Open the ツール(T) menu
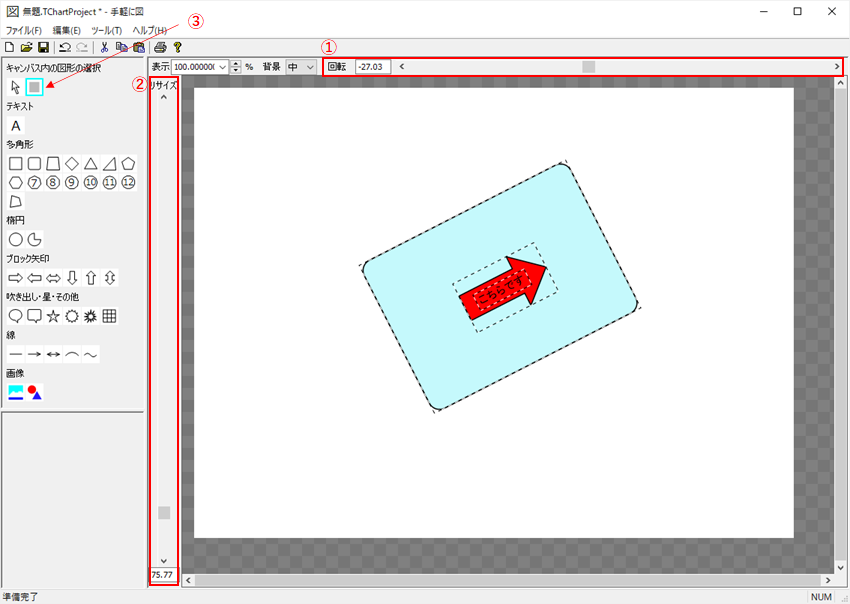This screenshot has width=850, height=604. click(x=106, y=30)
